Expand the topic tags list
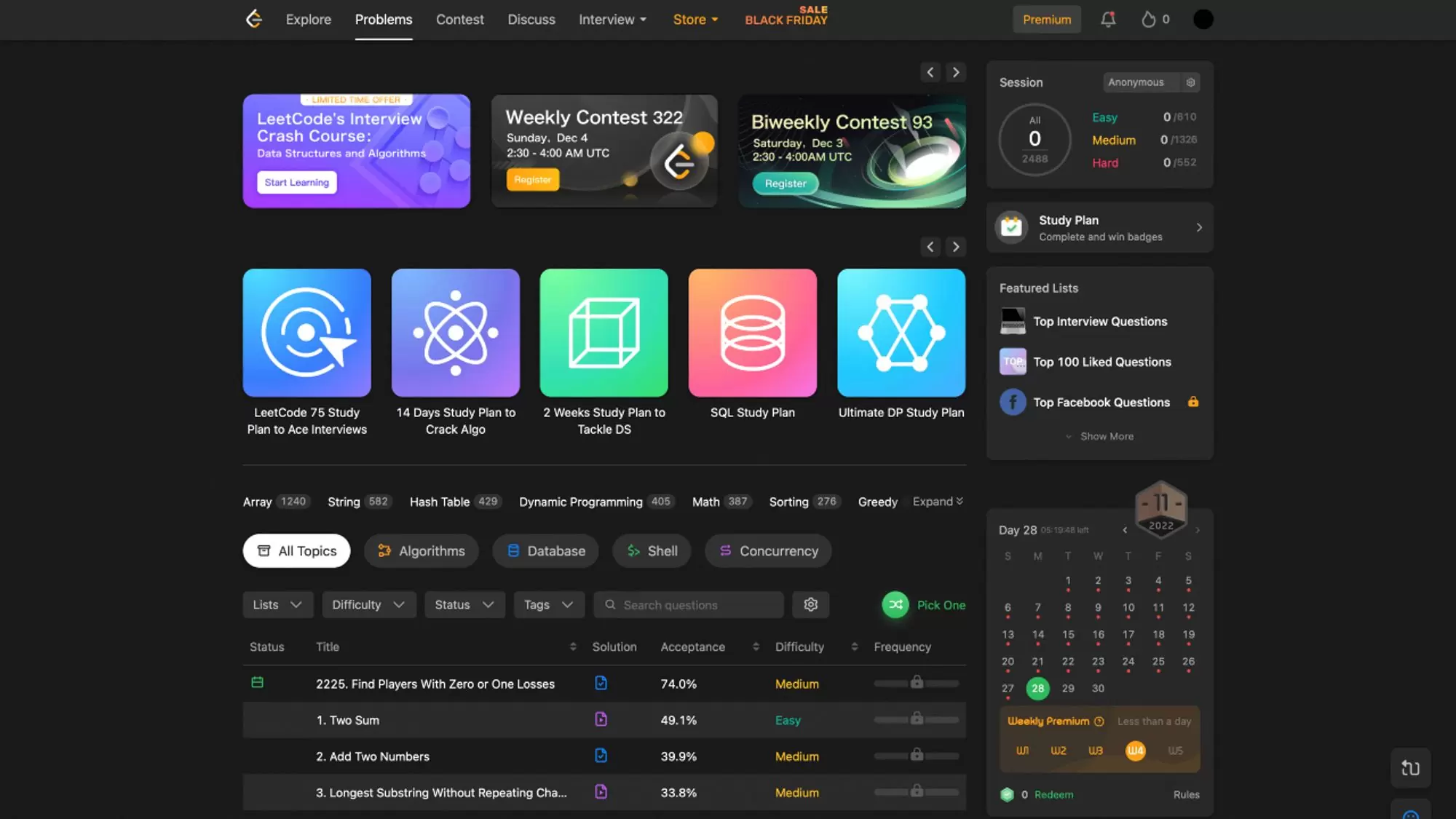 click(x=938, y=502)
